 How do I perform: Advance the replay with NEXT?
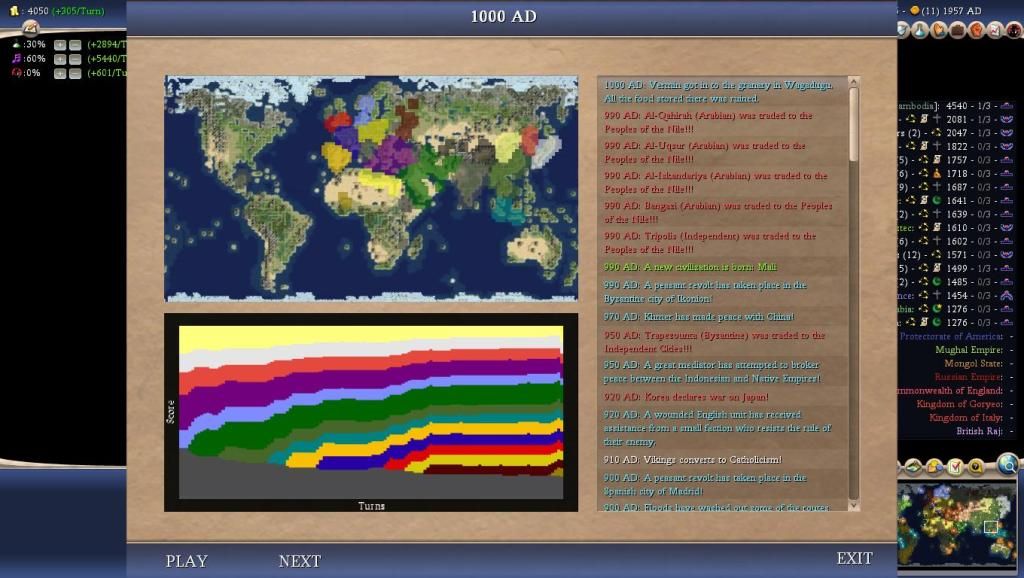[300, 561]
